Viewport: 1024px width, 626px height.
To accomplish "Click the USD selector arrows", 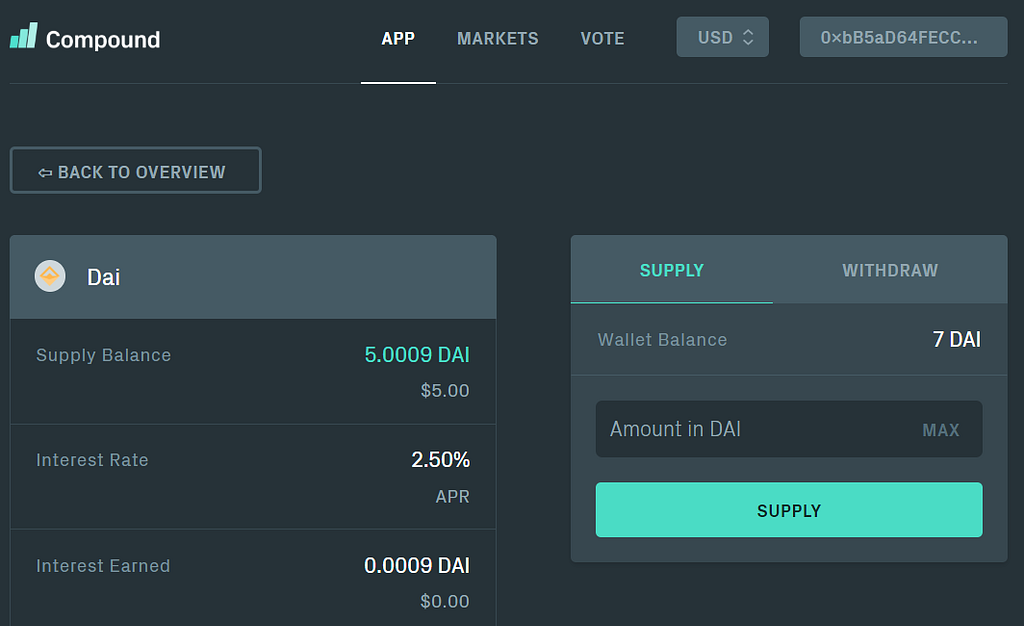I will point(748,37).
